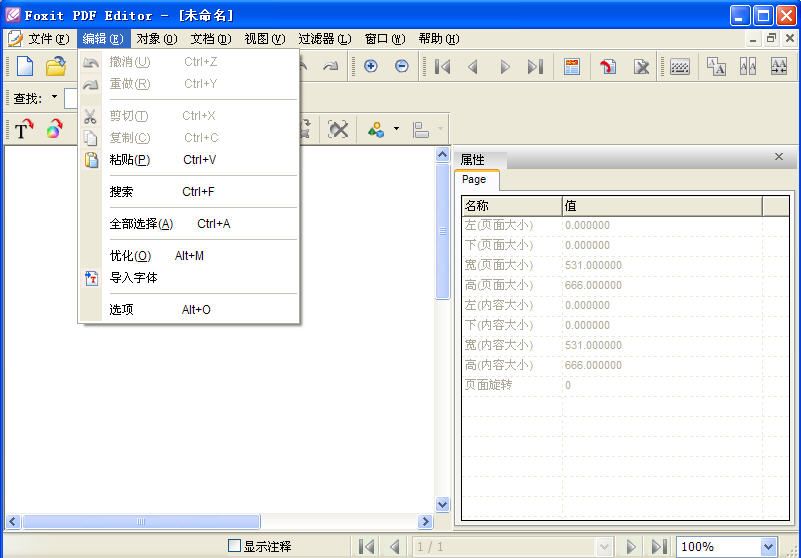Click the Foxit app icon beside File menu
The height and width of the screenshot is (558, 801).
[x=15, y=39]
